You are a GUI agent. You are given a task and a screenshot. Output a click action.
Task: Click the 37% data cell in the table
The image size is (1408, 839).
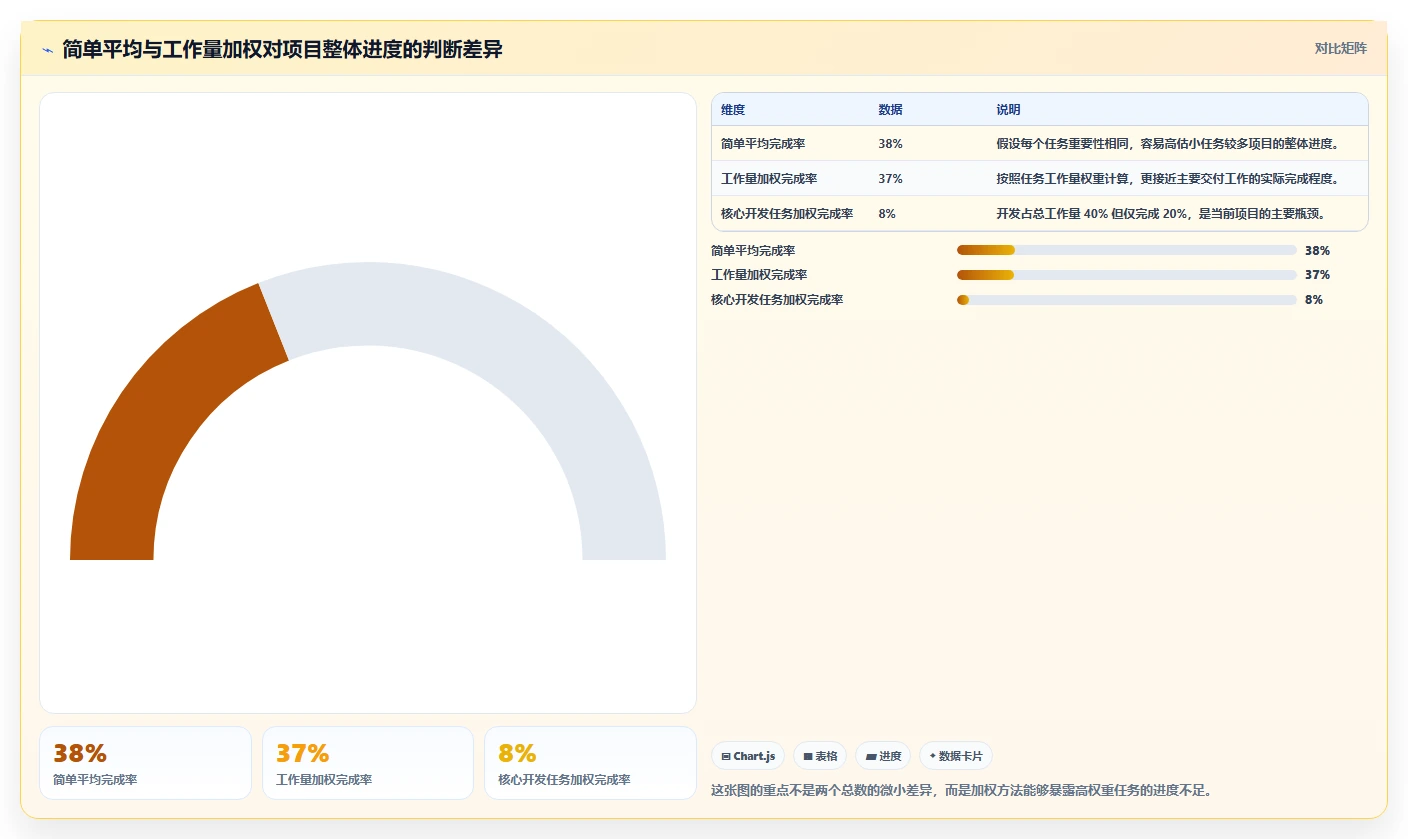tap(891, 179)
